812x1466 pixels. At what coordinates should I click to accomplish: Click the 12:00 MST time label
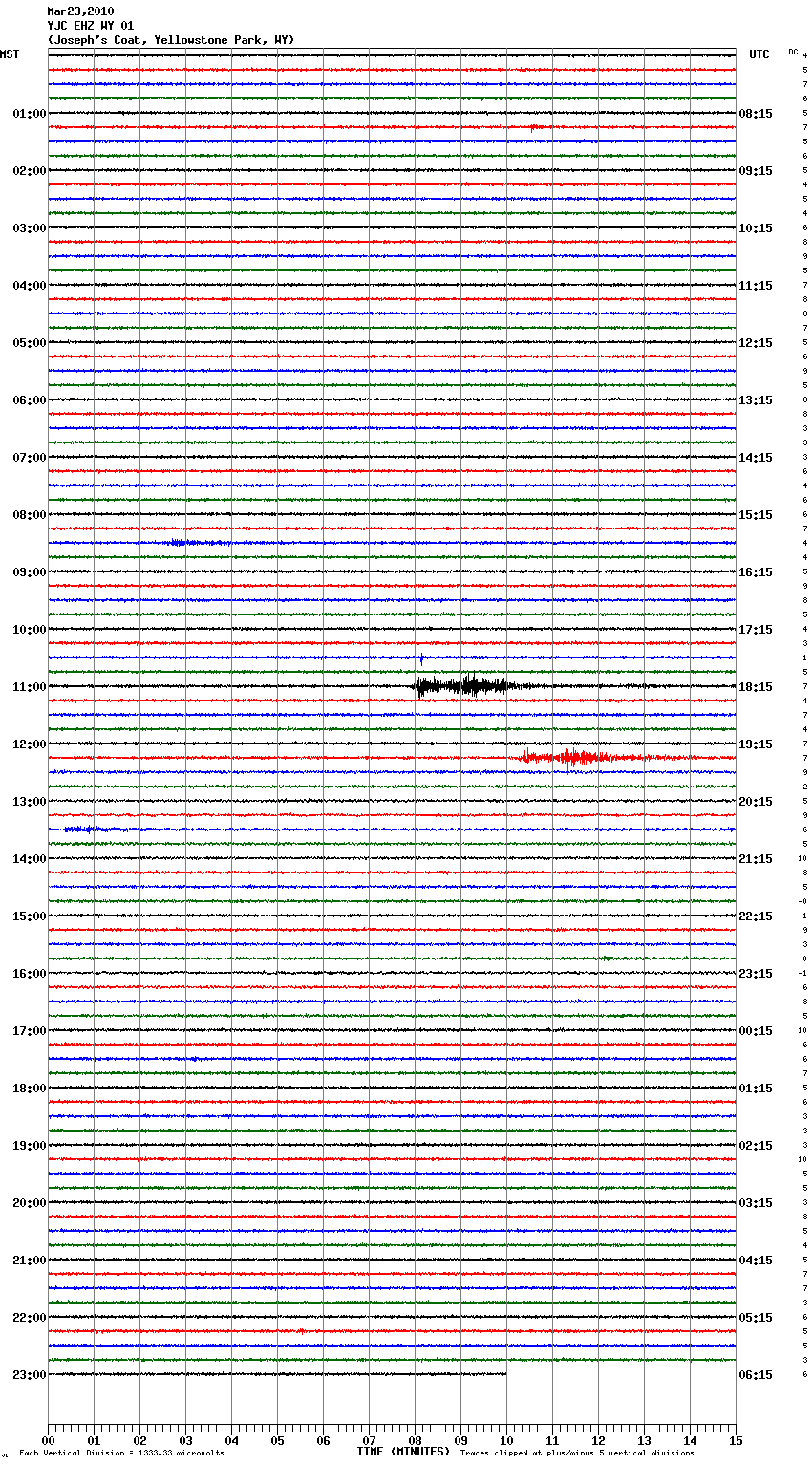pyautogui.click(x=30, y=744)
